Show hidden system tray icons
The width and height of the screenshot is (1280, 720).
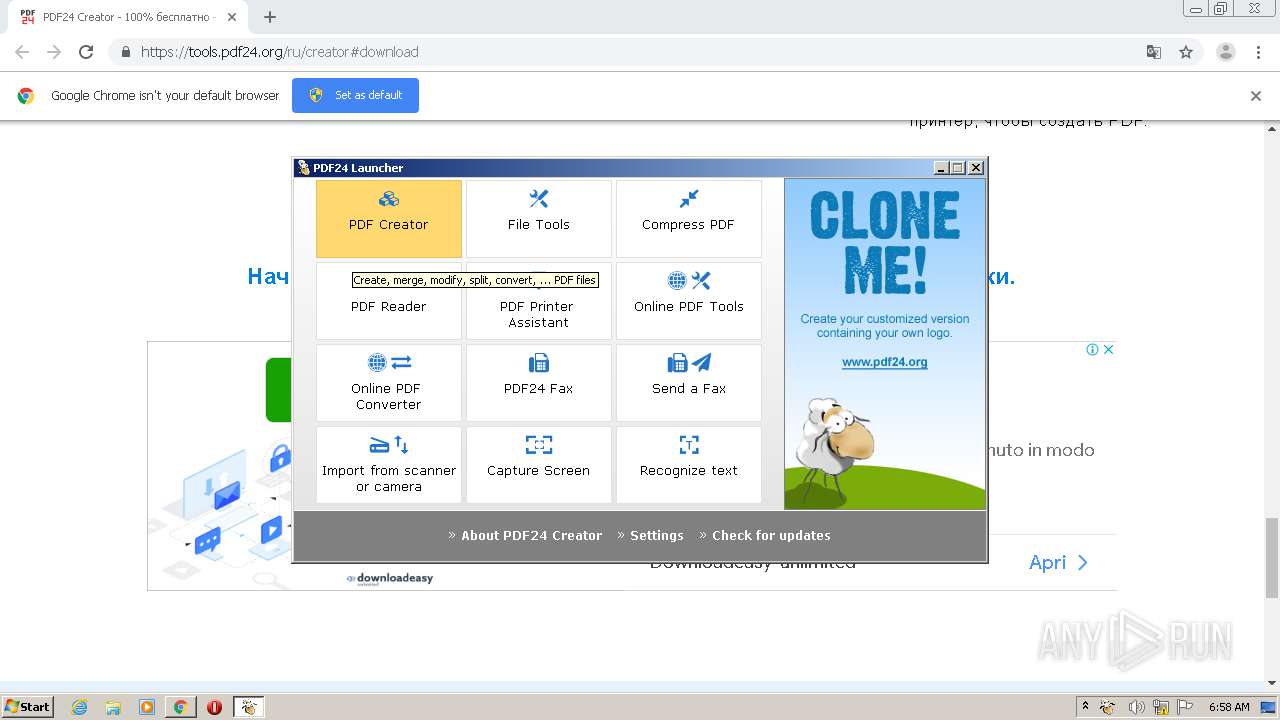tap(1085, 707)
